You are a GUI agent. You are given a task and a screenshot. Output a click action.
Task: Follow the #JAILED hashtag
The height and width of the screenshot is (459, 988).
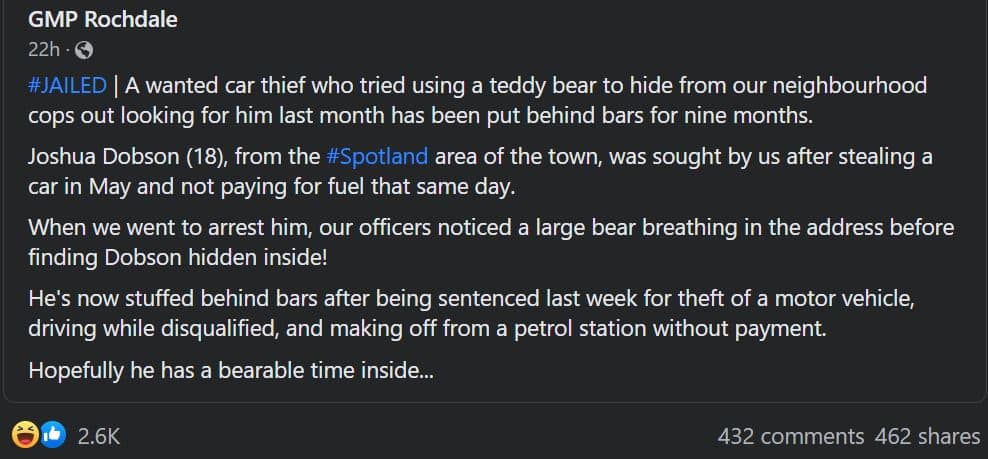click(x=67, y=85)
